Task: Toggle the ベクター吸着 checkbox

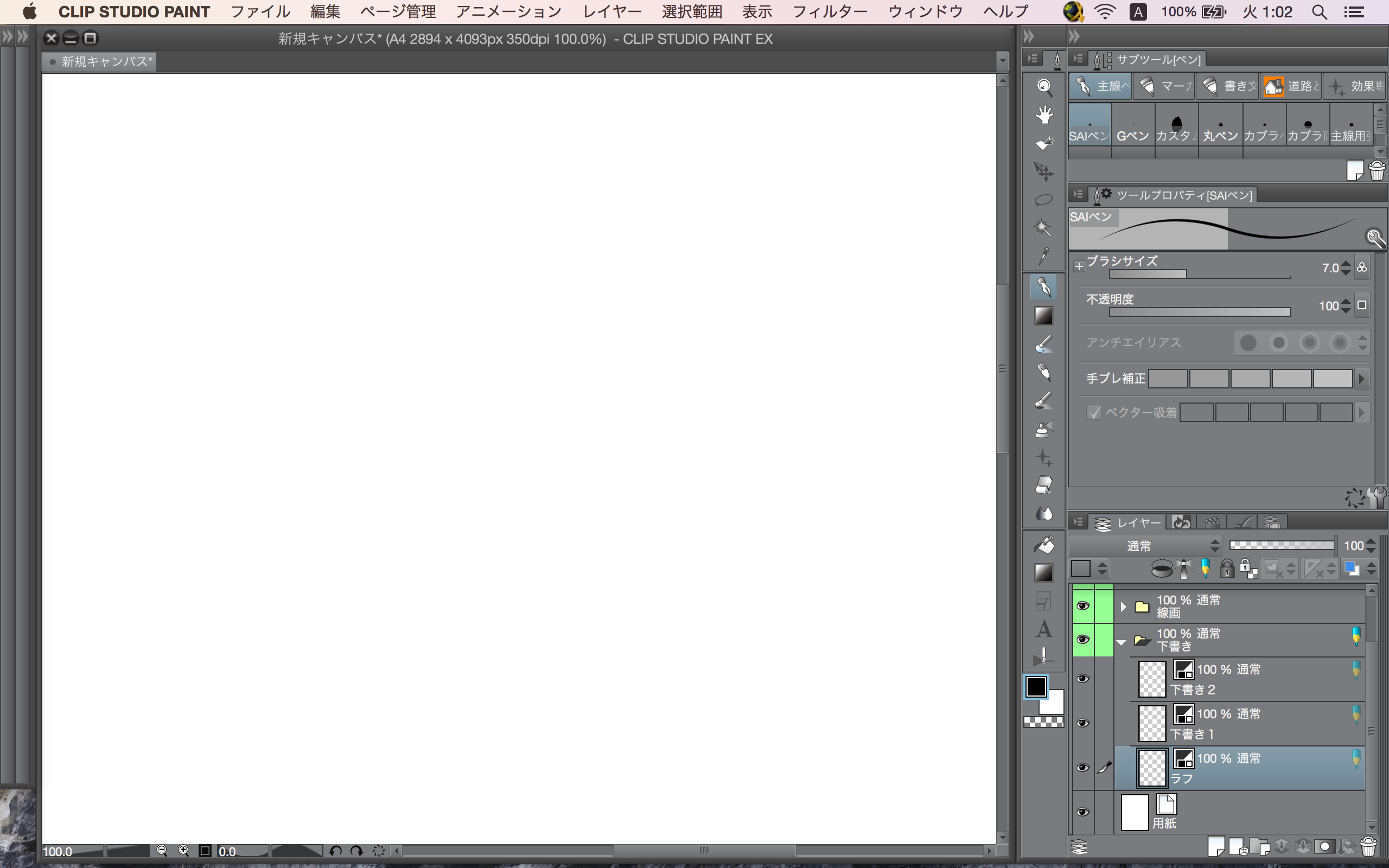Action: [x=1093, y=412]
